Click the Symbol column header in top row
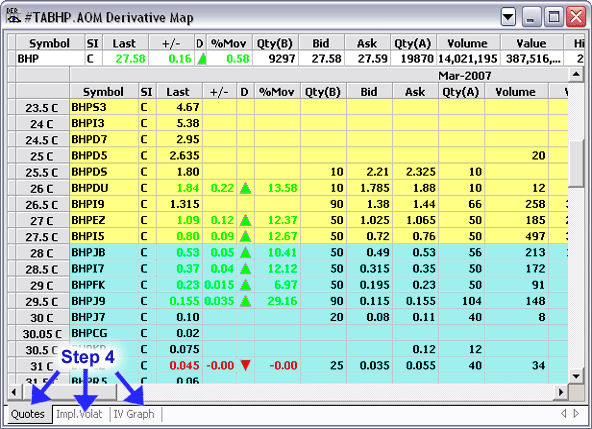The height and width of the screenshot is (429, 592). (x=50, y=43)
